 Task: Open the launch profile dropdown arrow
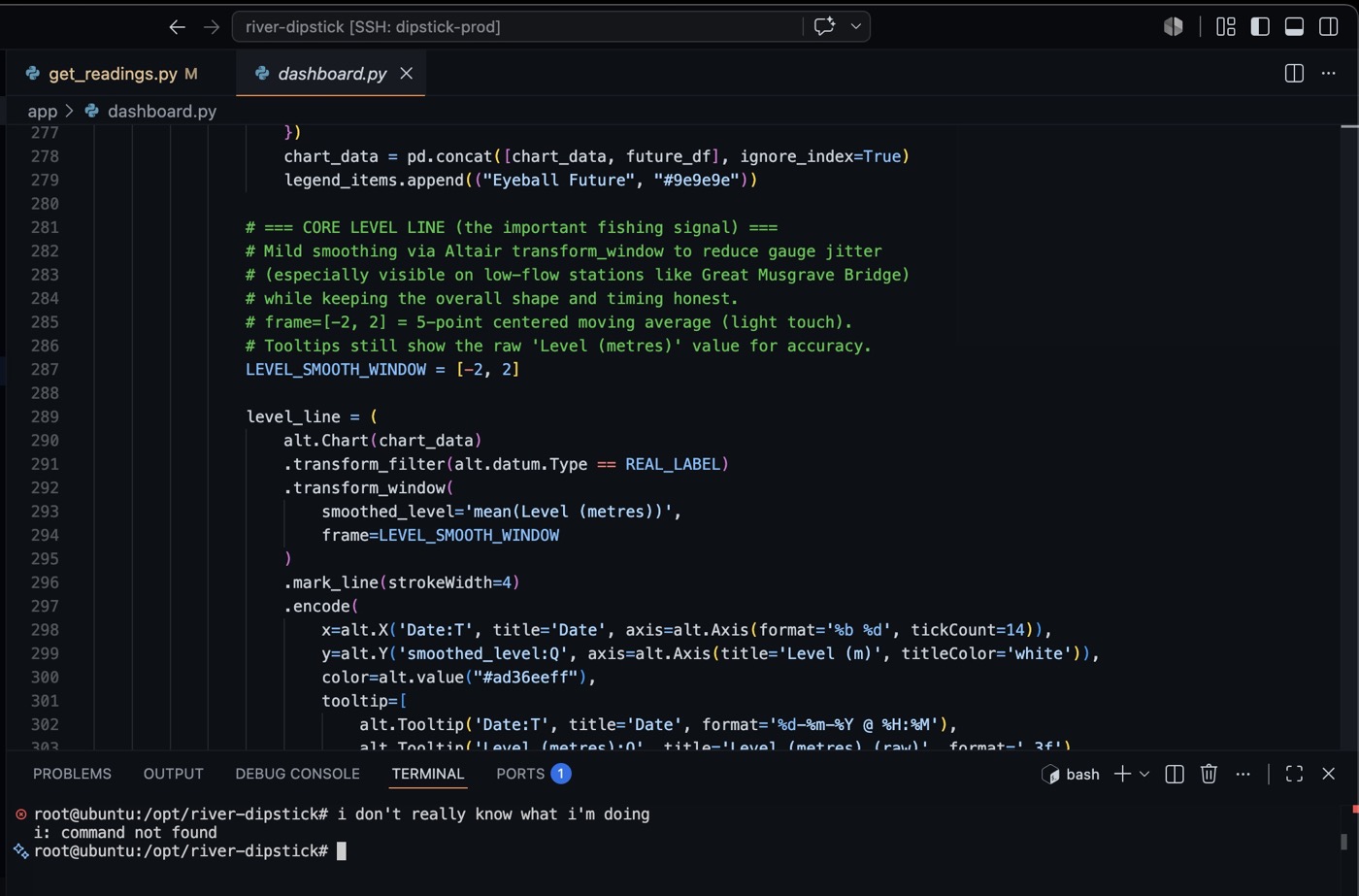click(1144, 774)
